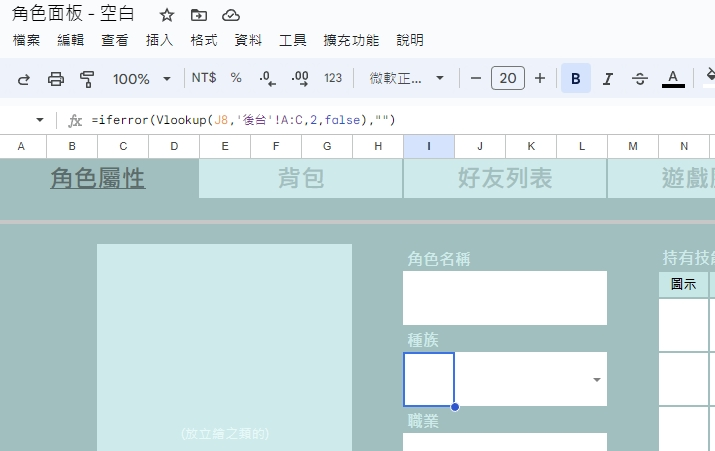Apply percent format
Image resolution: width=715 pixels, height=451 pixels.
click(x=236, y=78)
